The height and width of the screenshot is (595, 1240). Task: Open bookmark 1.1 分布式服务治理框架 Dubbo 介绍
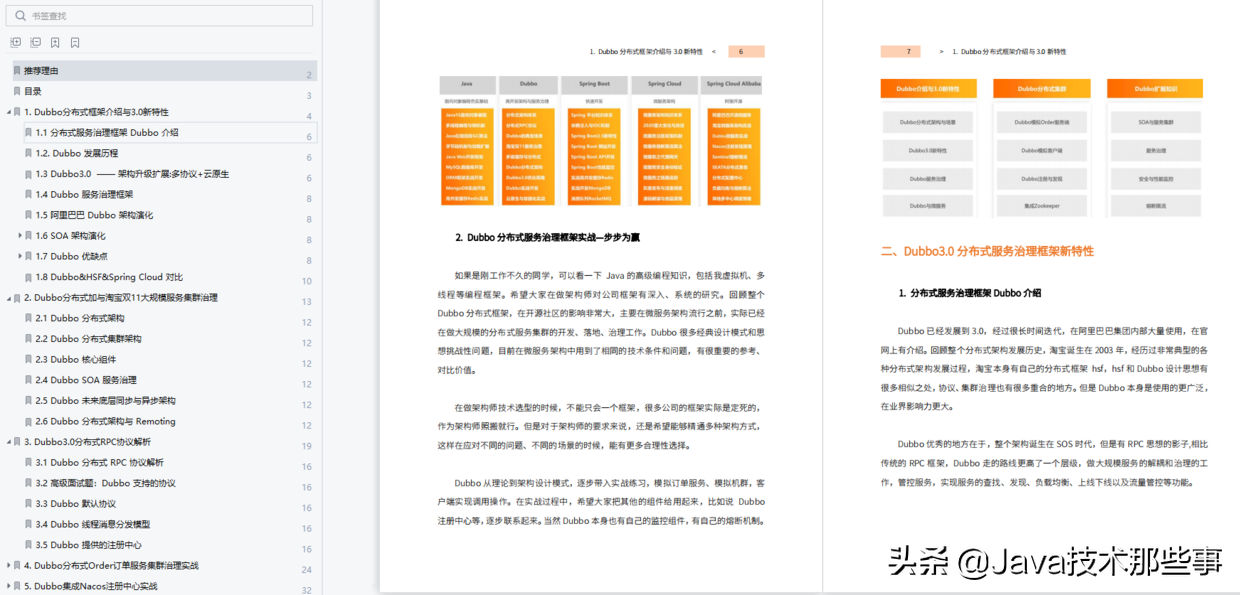point(107,132)
